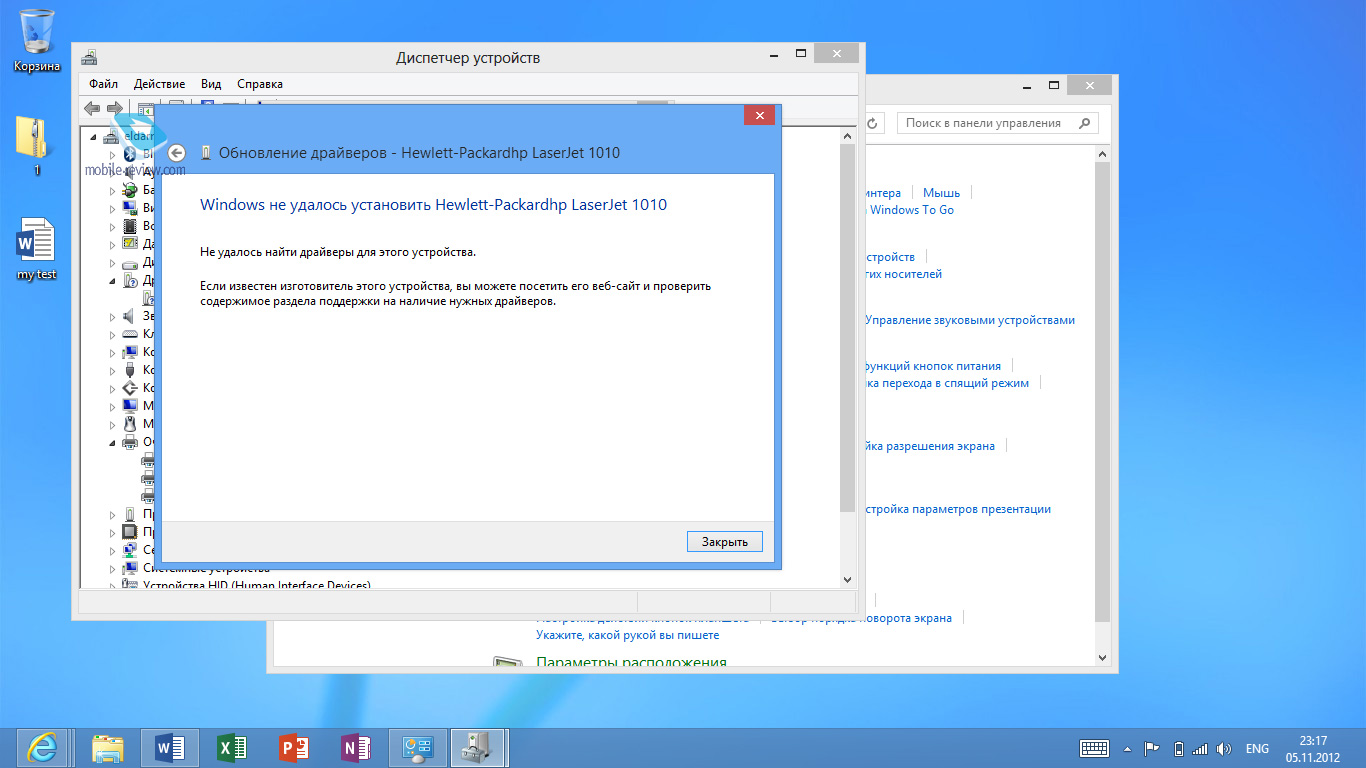Image resolution: width=1366 pixels, height=768 pixels.
Task: Expand the sound devices node with speaker icon
Action: tap(113, 316)
